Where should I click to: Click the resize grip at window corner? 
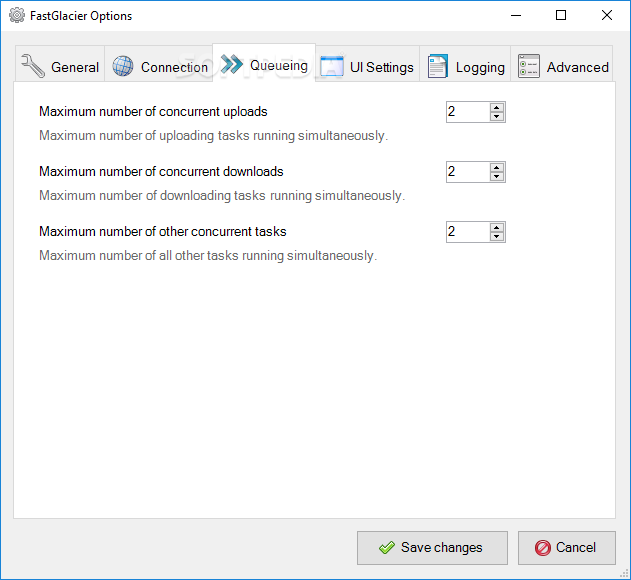[x=624, y=573]
